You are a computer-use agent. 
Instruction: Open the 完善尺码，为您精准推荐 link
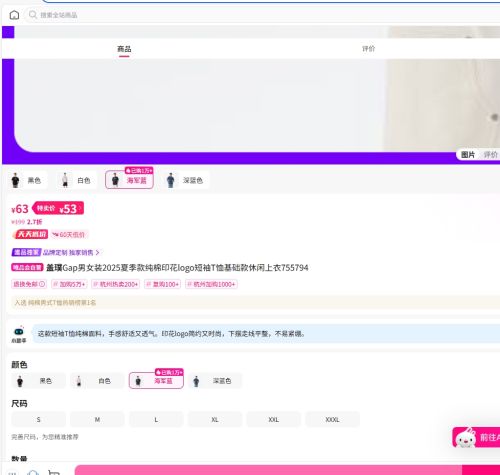[x=45, y=437]
